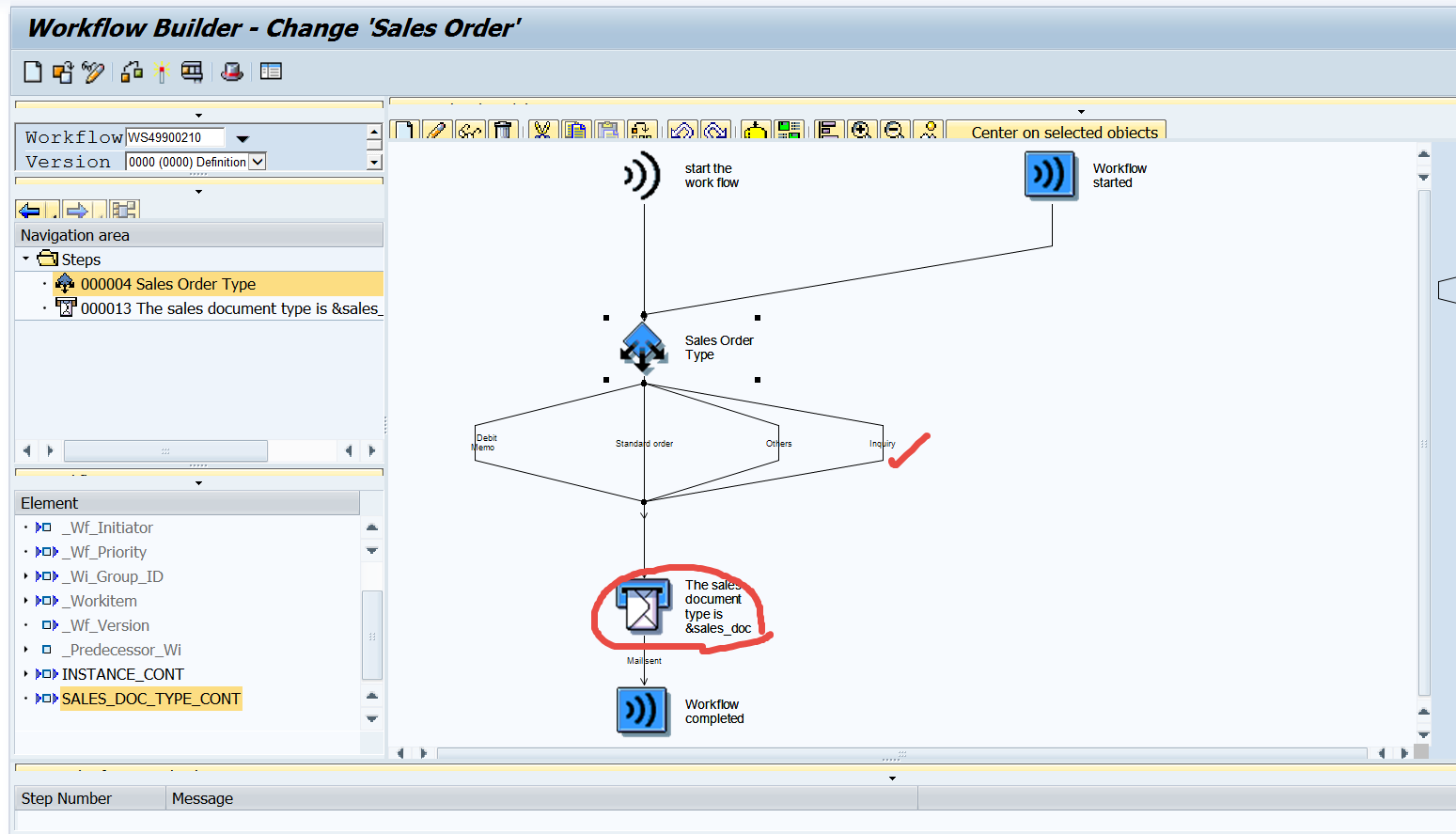Click the blank-page icon in graphic toolbar
The image size is (1456, 834).
[x=403, y=130]
